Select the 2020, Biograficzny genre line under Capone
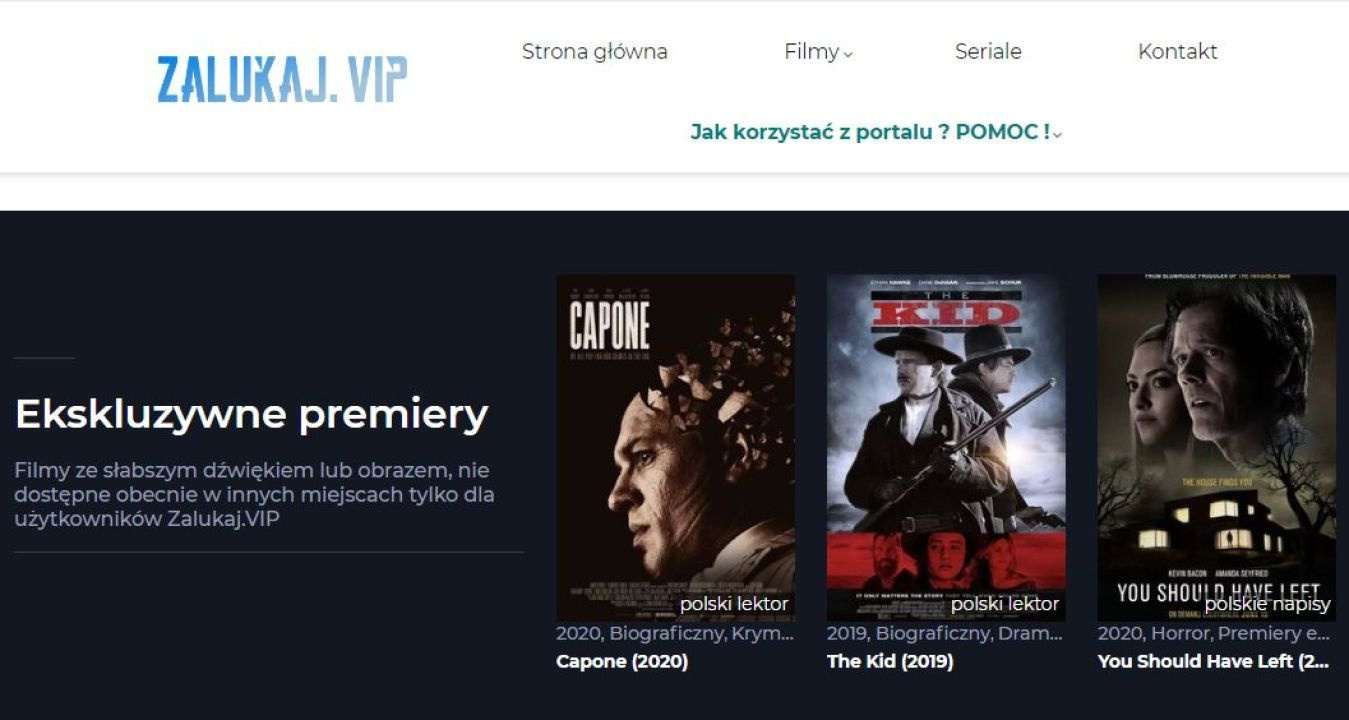This screenshot has height=720, width=1349. (675, 634)
